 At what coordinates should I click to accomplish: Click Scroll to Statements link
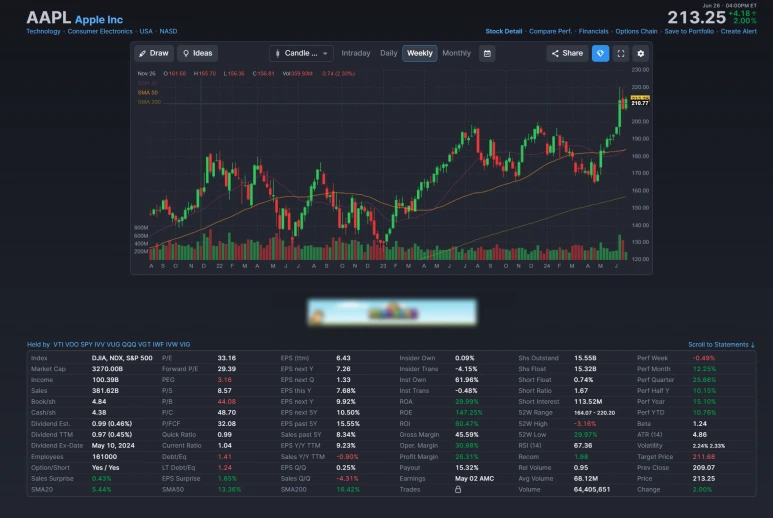721,345
